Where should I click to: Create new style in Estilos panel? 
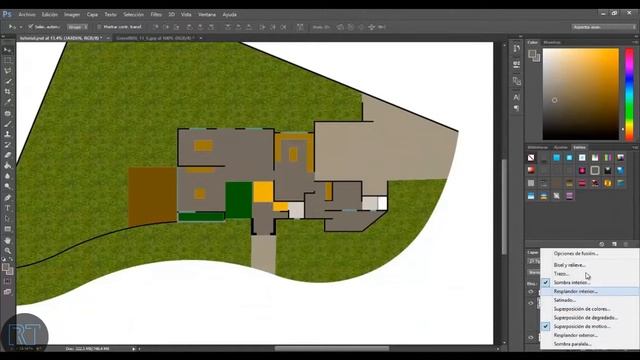click(614, 244)
